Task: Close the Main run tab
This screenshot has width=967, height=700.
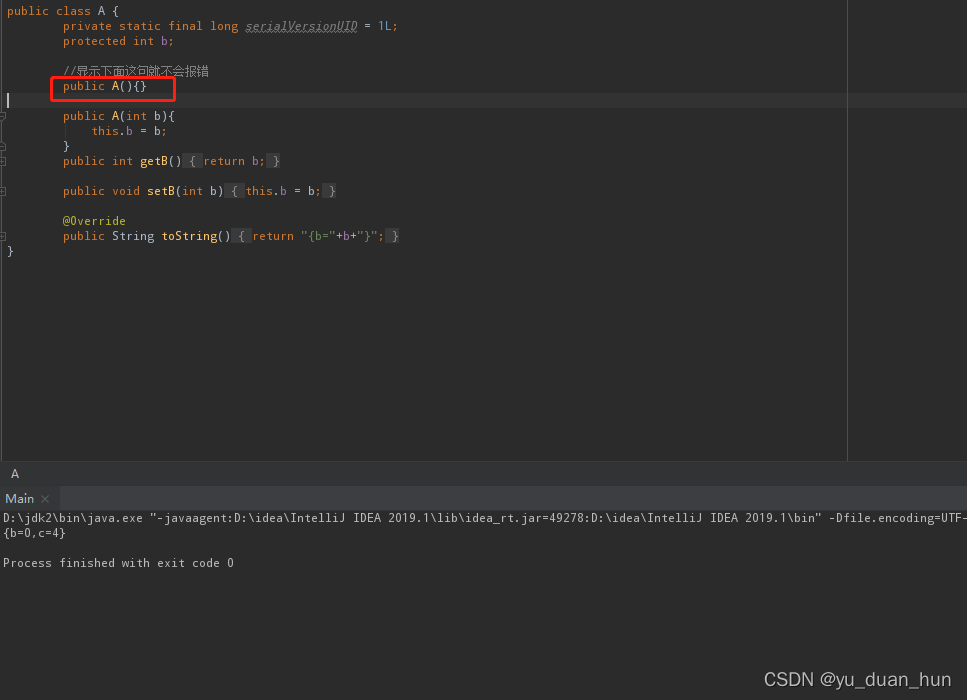Action: tap(44, 498)
